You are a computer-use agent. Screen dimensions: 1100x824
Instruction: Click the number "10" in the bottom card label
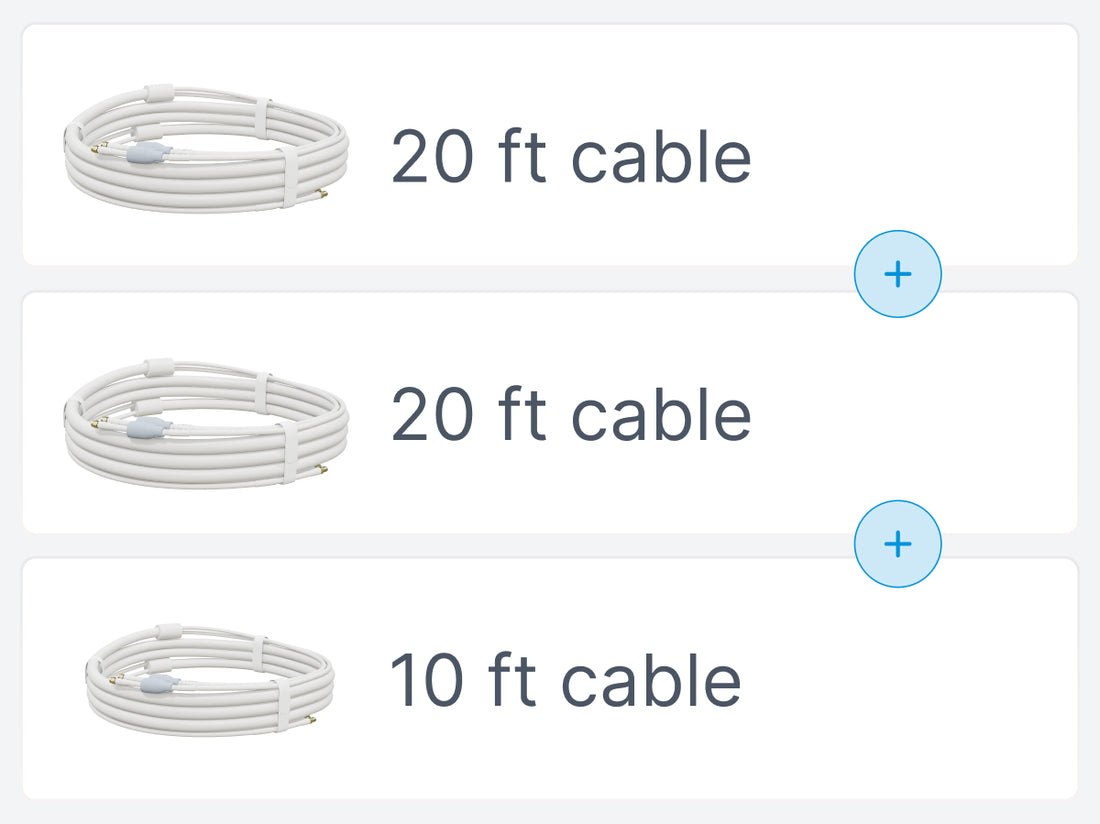click(428, 680)
